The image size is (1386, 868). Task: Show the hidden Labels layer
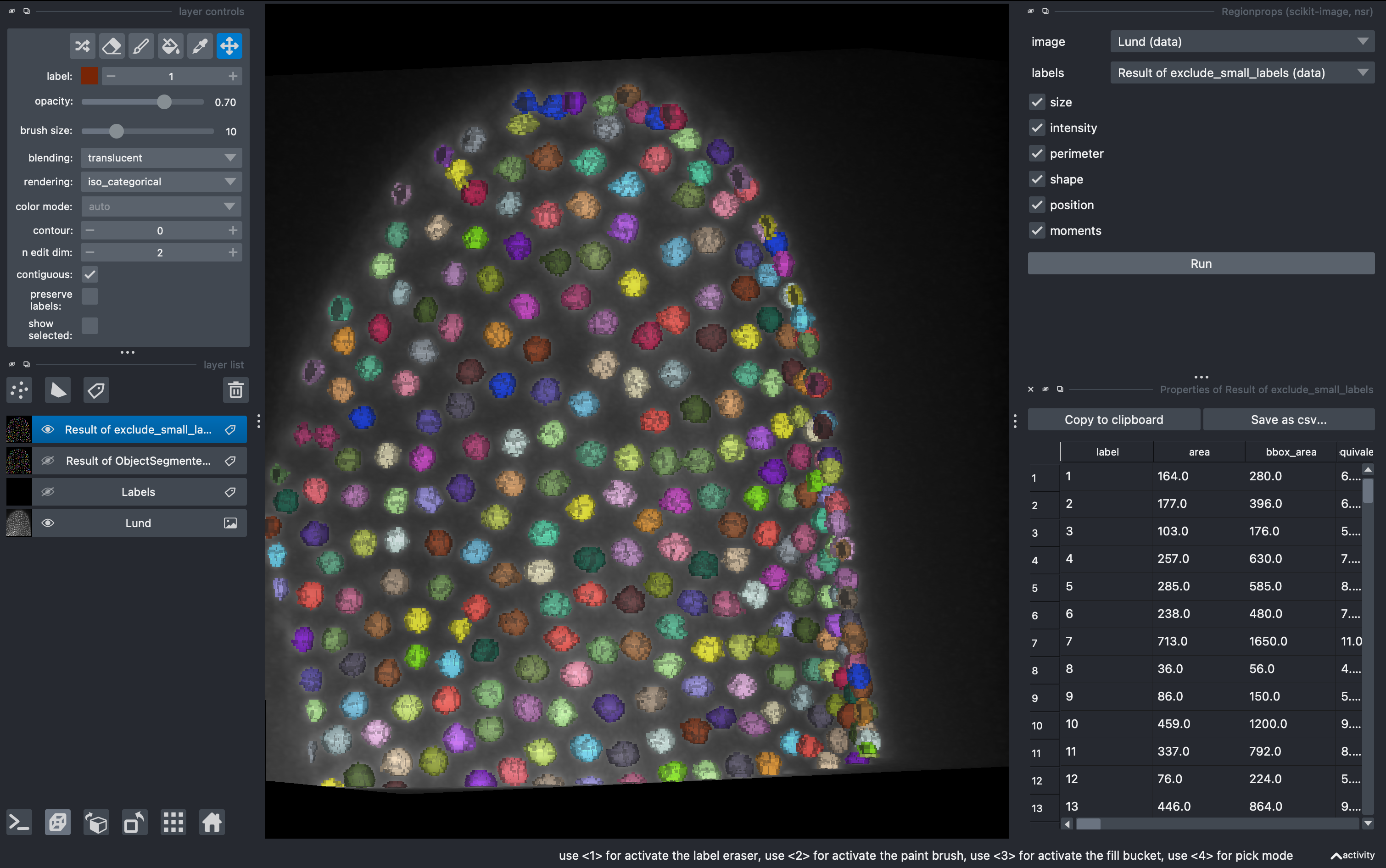click(48, 492)
